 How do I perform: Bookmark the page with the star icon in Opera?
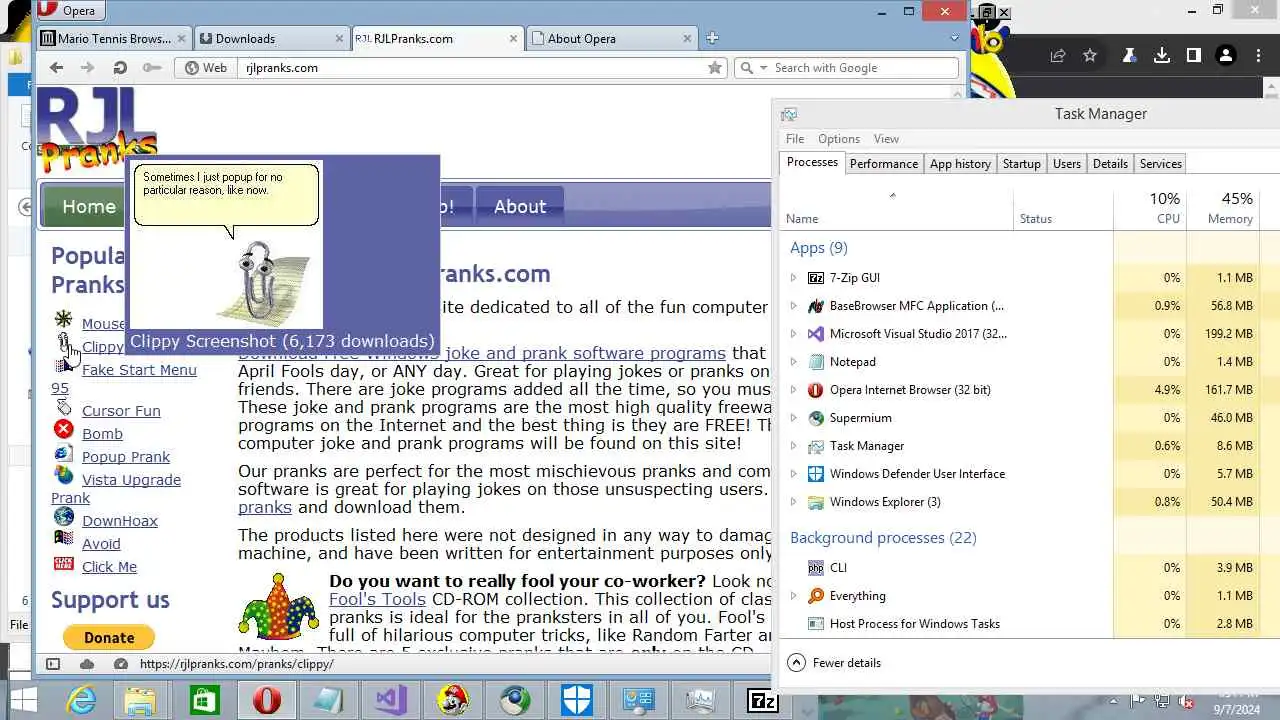[x=715, y=68]
